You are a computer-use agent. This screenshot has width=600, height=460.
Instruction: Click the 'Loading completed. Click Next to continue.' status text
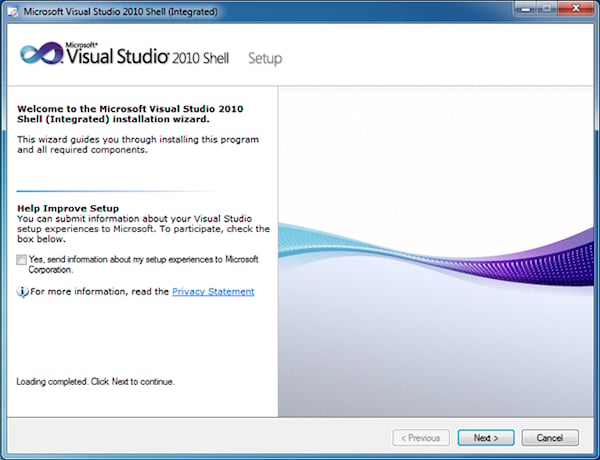pos(95,382)
